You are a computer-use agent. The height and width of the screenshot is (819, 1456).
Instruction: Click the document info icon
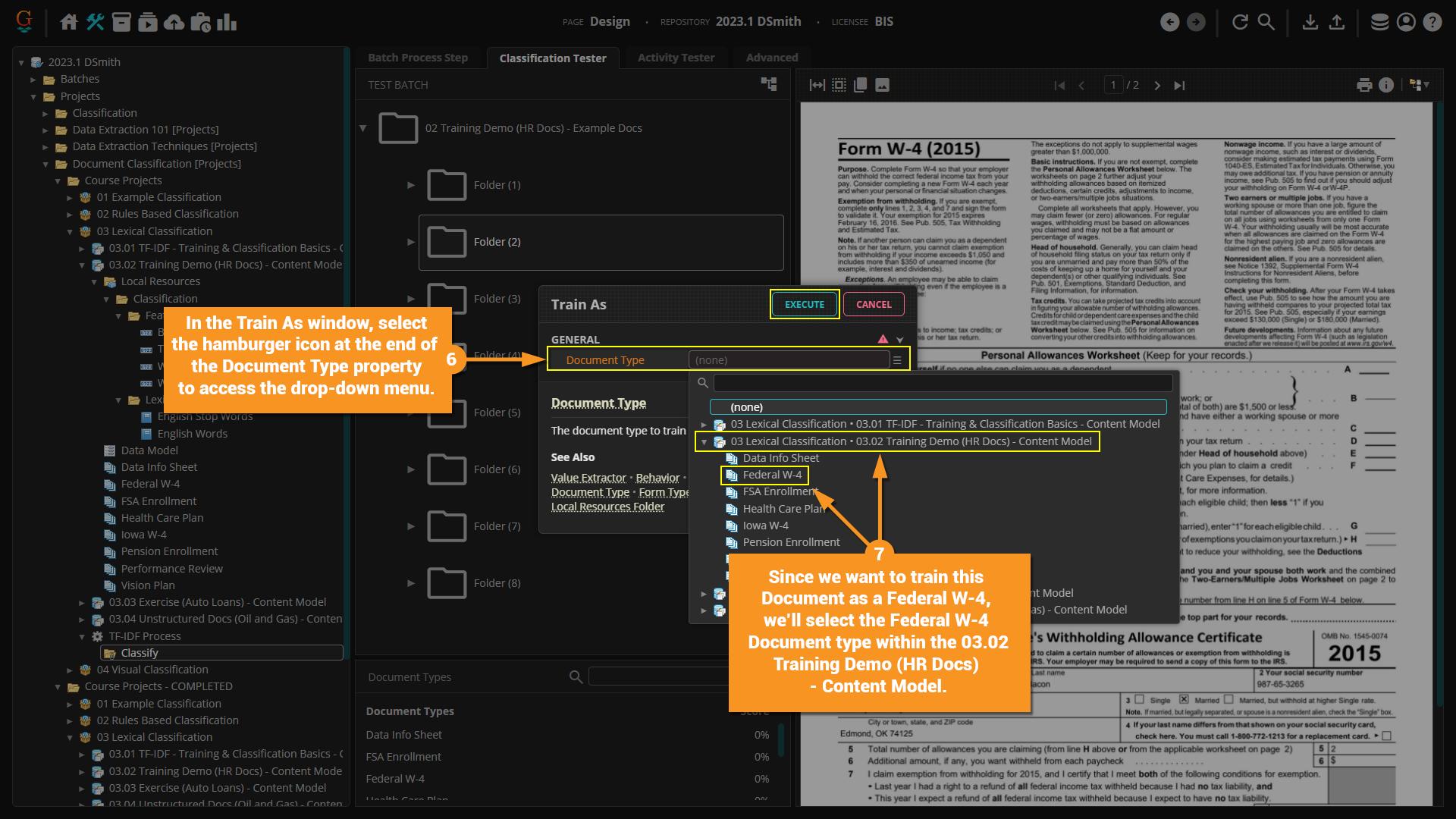(1386, 85)
